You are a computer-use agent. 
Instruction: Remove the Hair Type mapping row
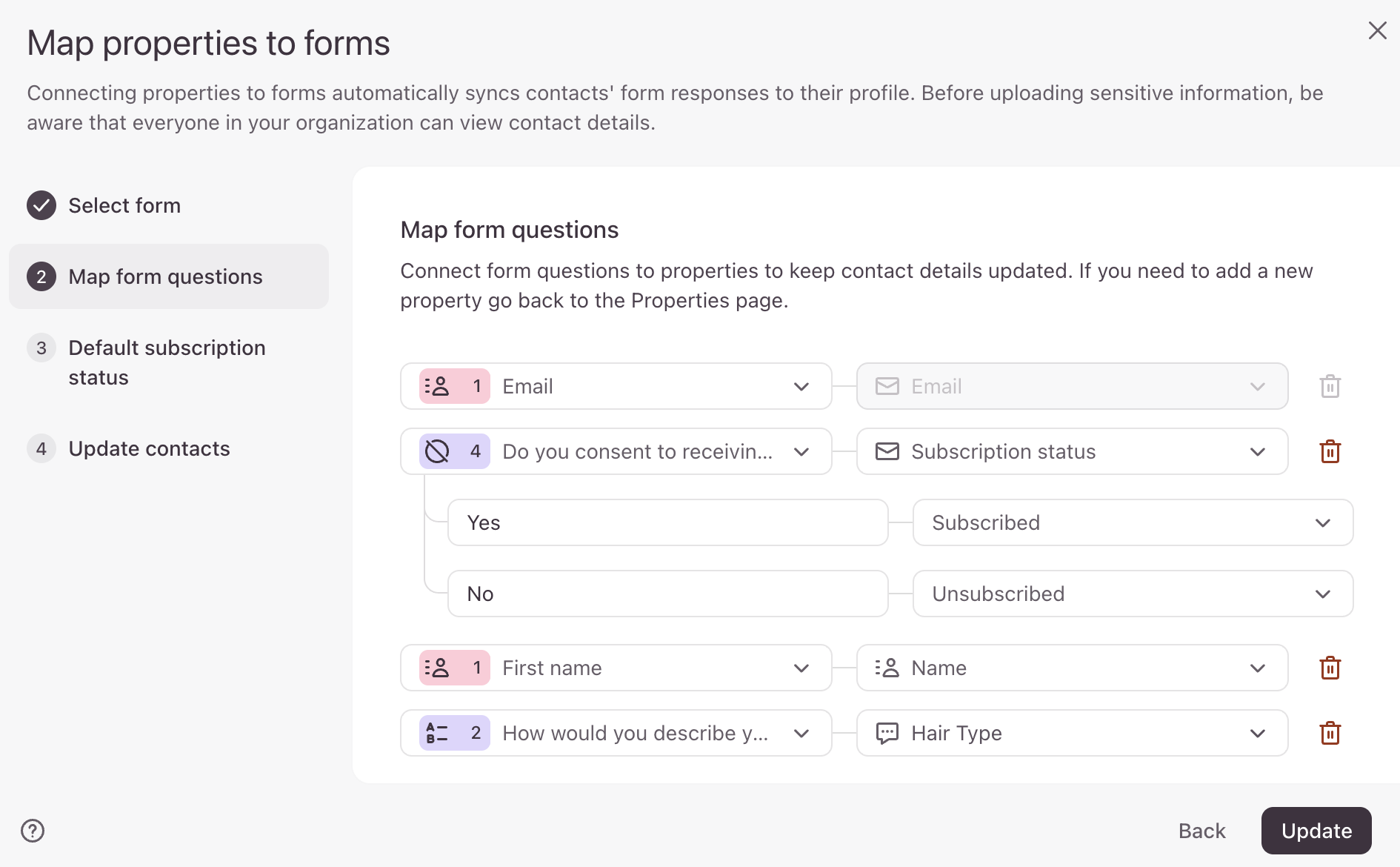pyautogui.click(x=1330, y=733)
